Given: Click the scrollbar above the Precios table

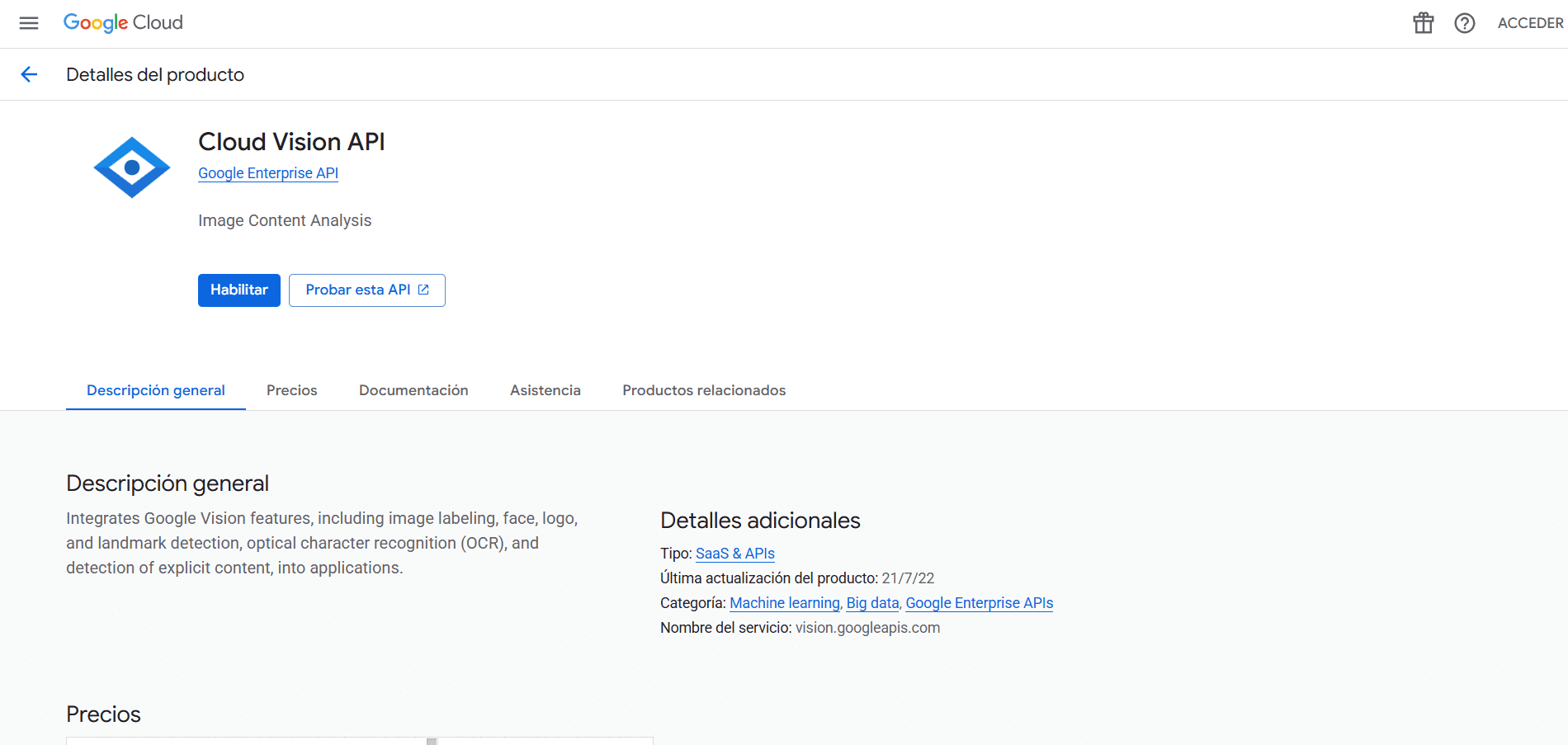Looking at the screenshot, I should tap(430, 740).
